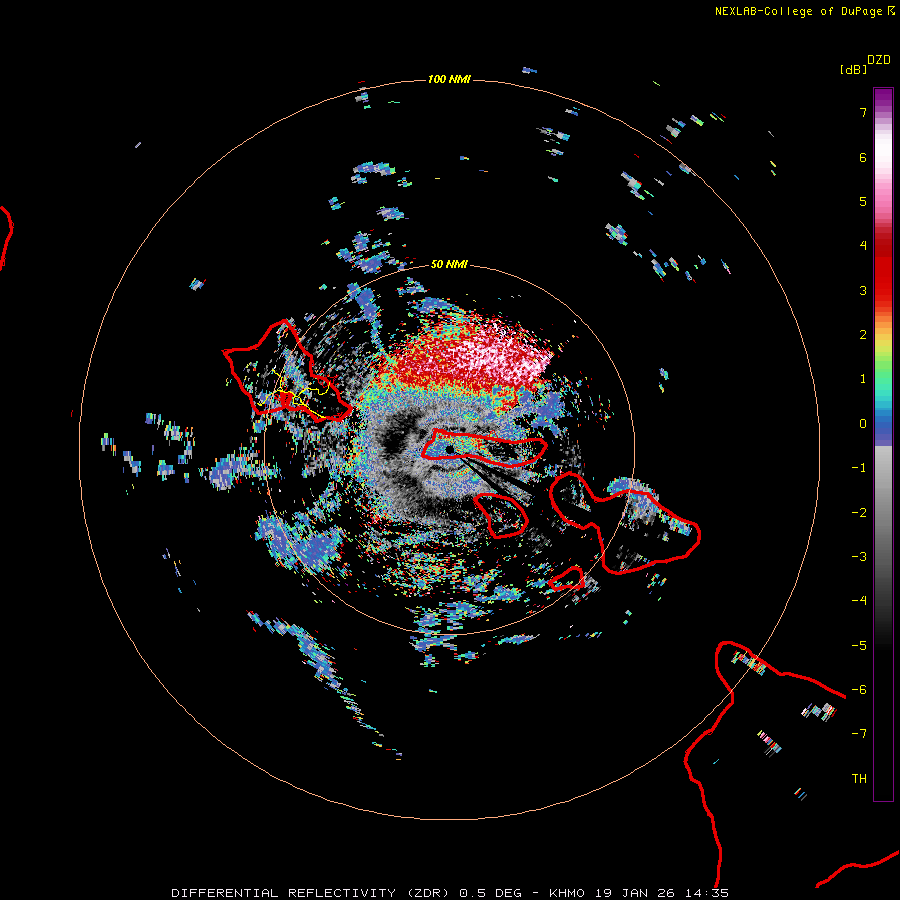
Task: Click the DIFFERENTIAL REFLECTIVITY (ZDR) caption text
Action: click(310, 893)
